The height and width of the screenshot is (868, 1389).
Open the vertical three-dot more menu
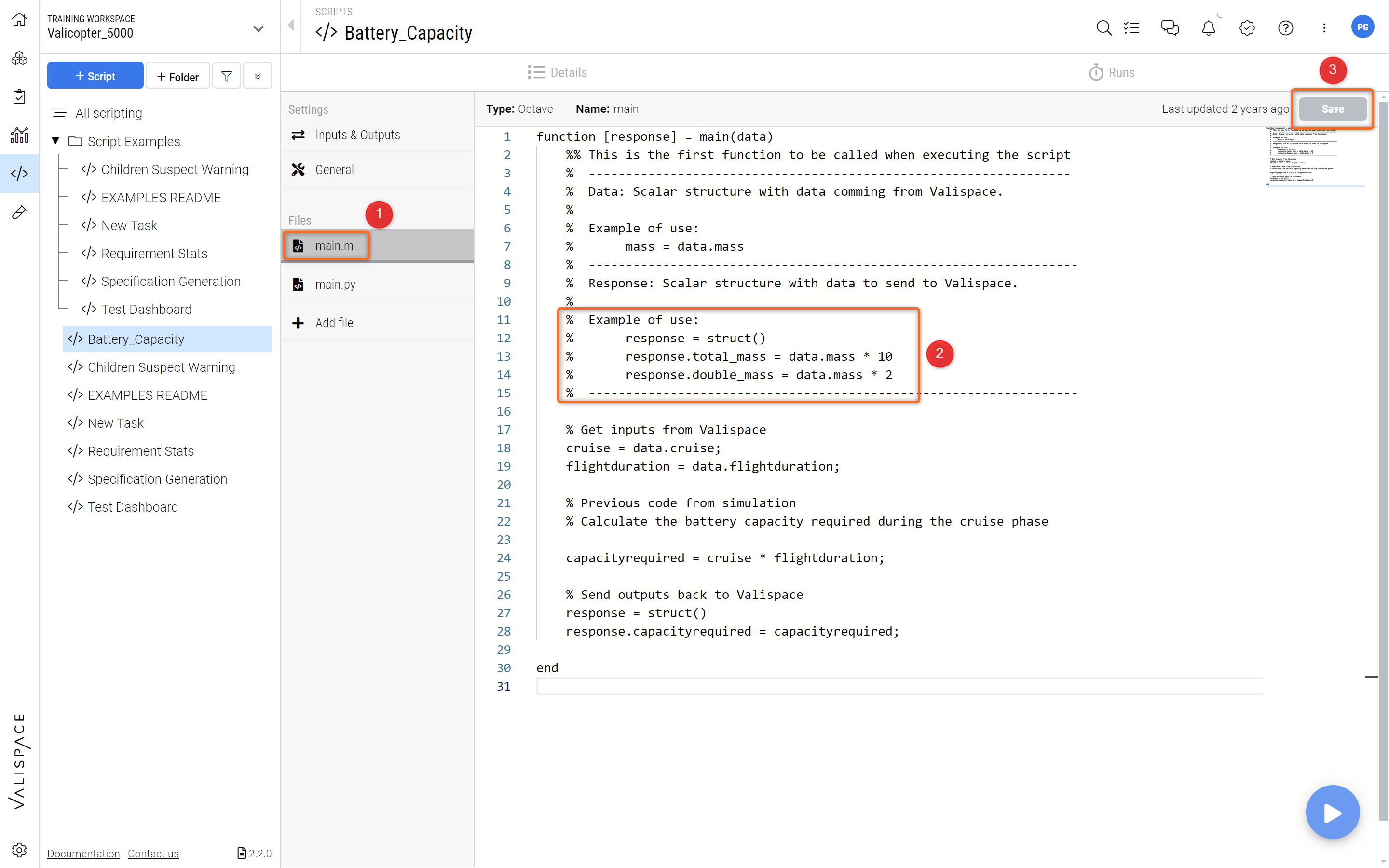point(1324,27)
